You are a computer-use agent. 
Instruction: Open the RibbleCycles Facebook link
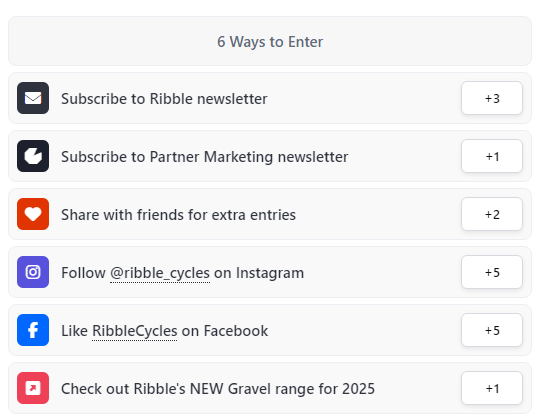pyautogui.click(x=135, y=331)
